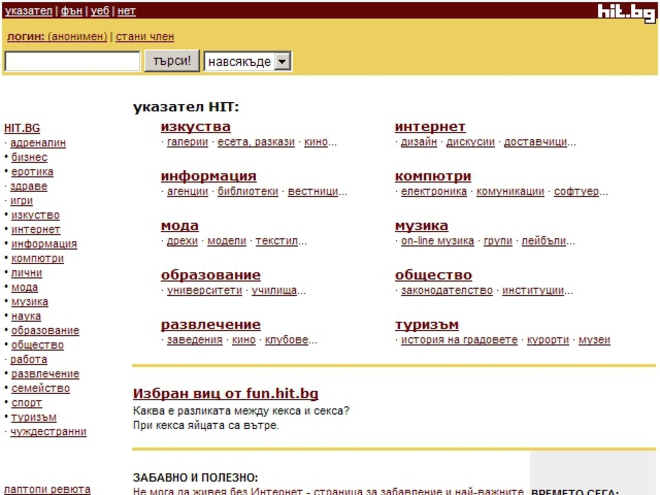Open нет in the top menu

pos(126,11)
